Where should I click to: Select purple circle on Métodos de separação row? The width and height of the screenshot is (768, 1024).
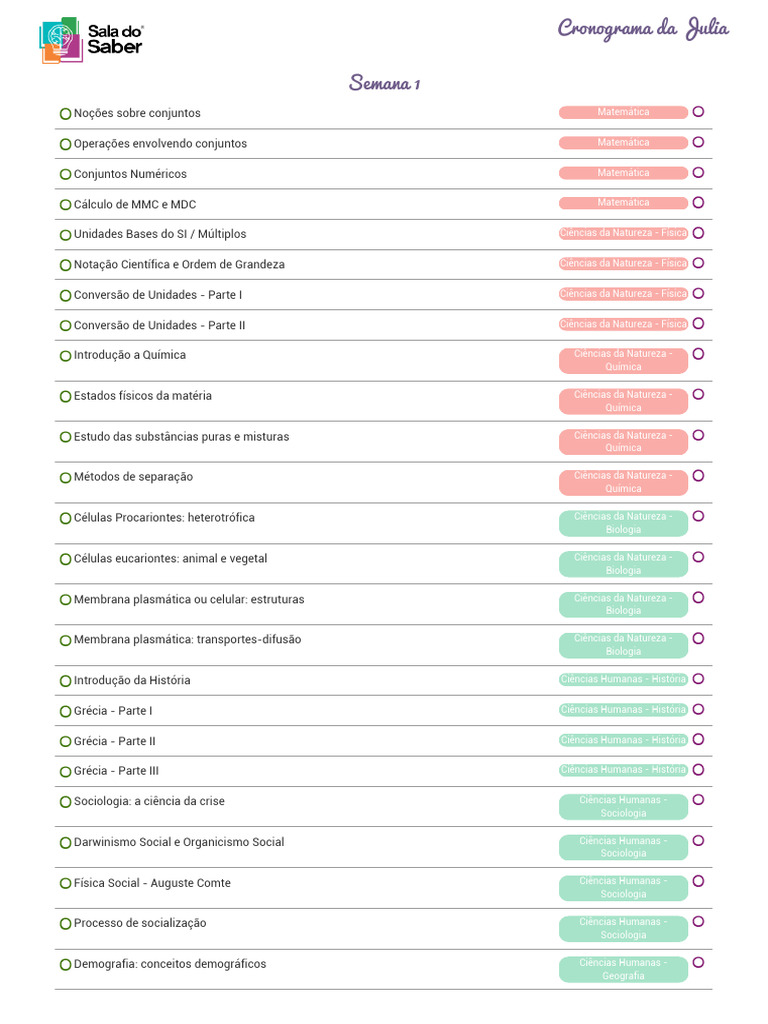click(x=698, y=475)
